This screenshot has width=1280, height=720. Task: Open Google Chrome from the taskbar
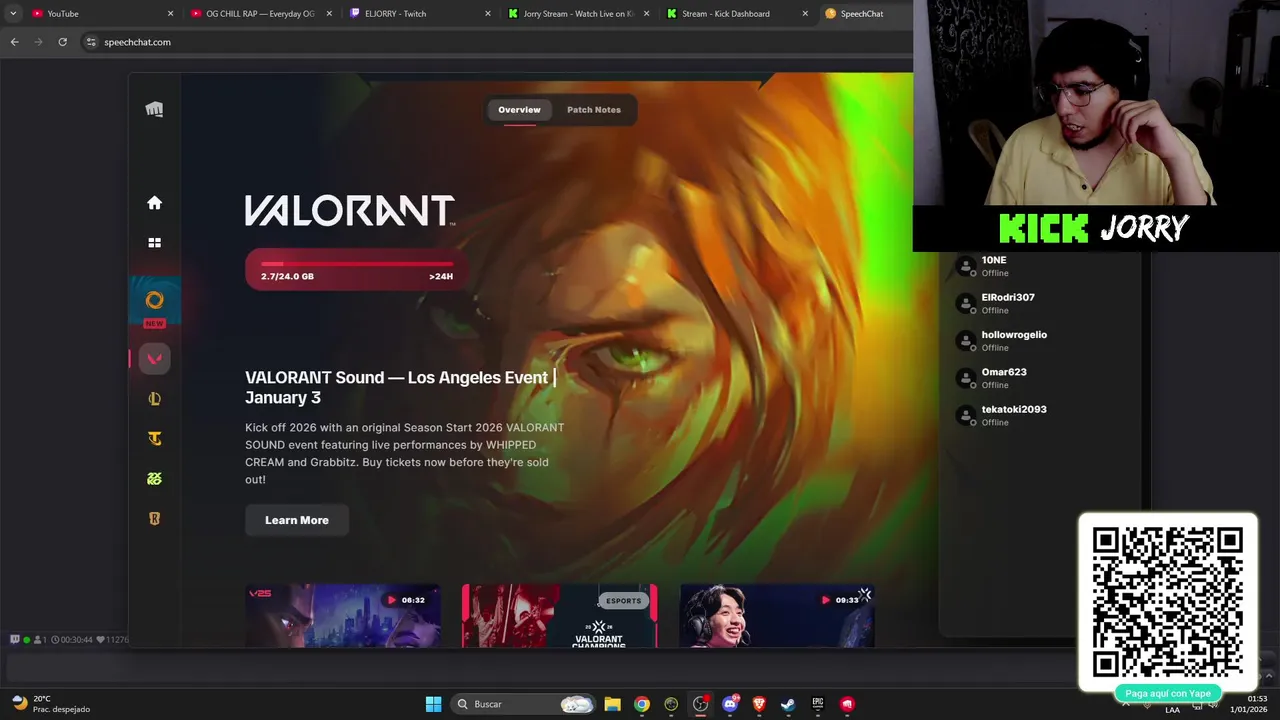642,704
